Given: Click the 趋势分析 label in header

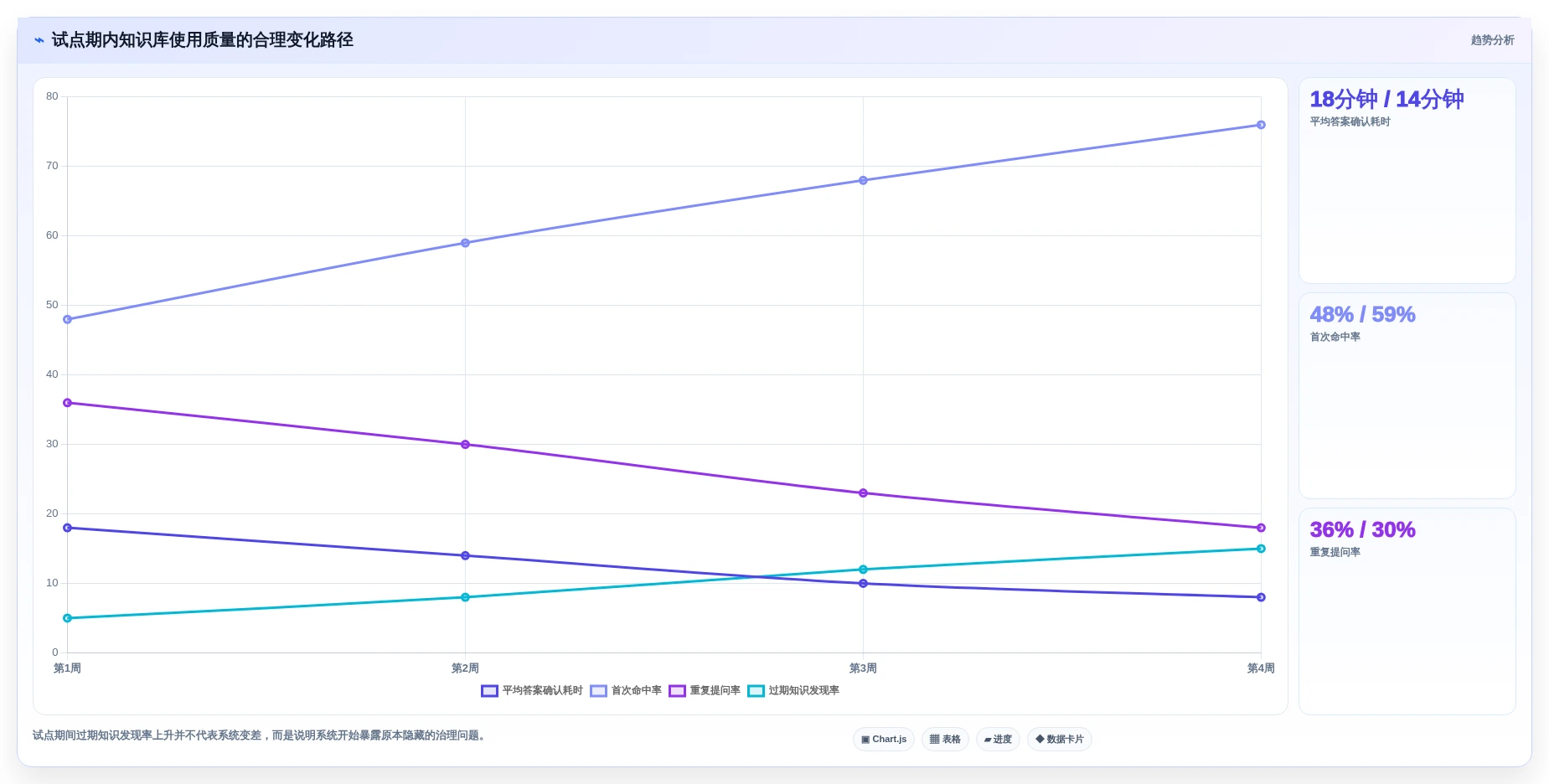Looking at the screenshot, I should (1492, 40).
